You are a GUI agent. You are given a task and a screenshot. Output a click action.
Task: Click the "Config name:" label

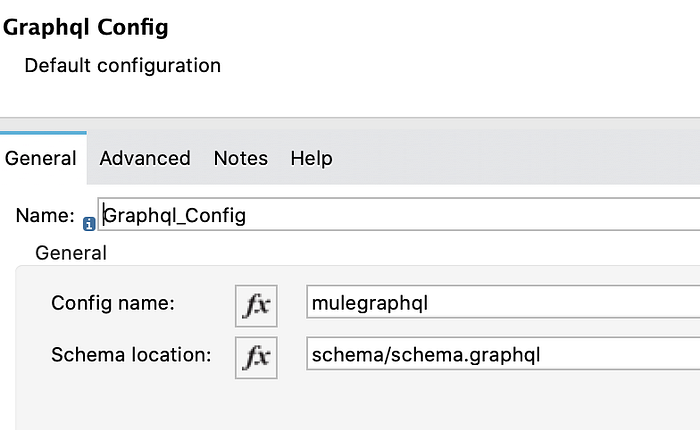[x=113, y=303]
